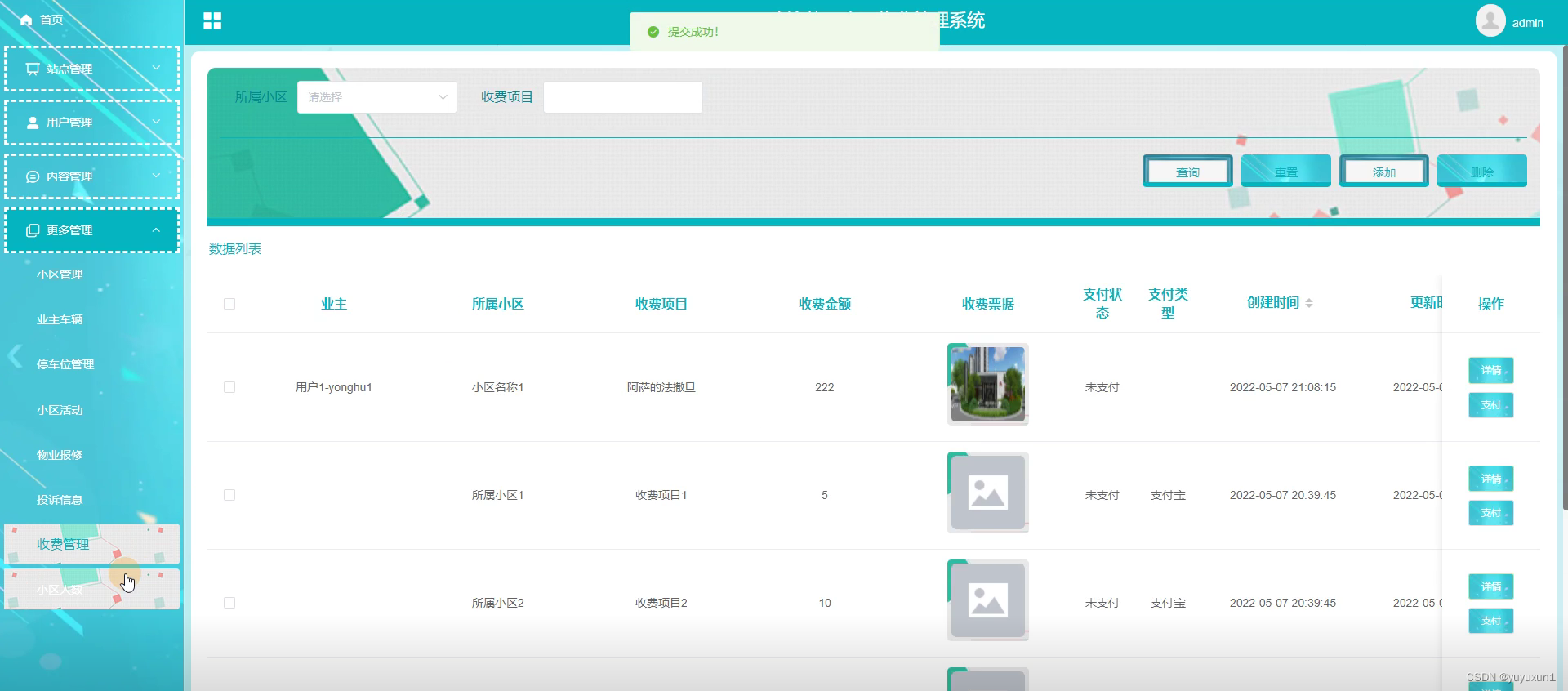The image size is (1568, 691).
Task: Click the 更多管理 copy icon
Action: [x=33, y=230]
